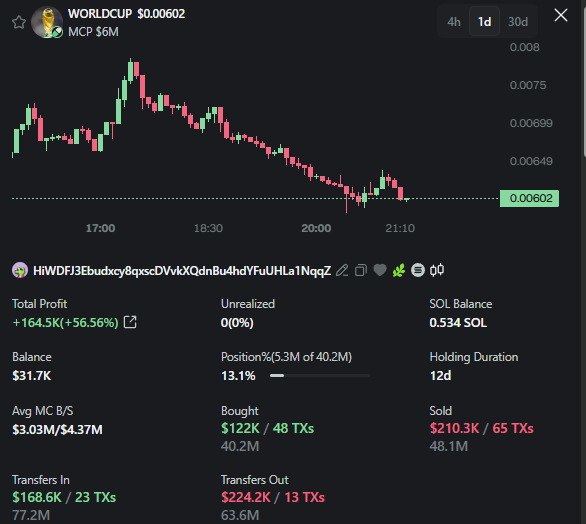Copy the wallet address
Screen dimensions: 586x524
click(361, 270)
